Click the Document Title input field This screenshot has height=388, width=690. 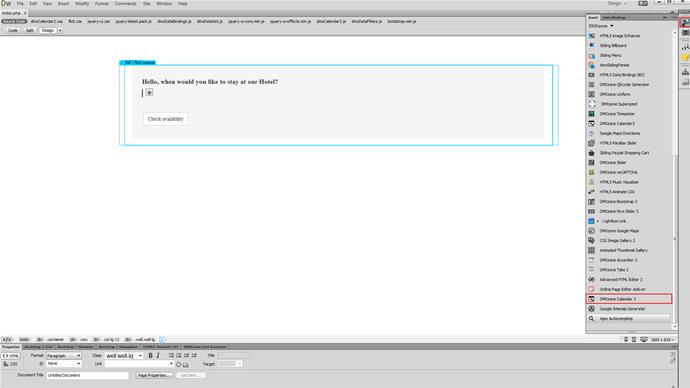click(87, 375)
